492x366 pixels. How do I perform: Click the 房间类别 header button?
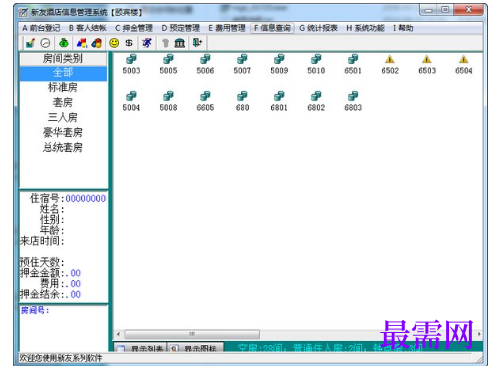[63, 59]
